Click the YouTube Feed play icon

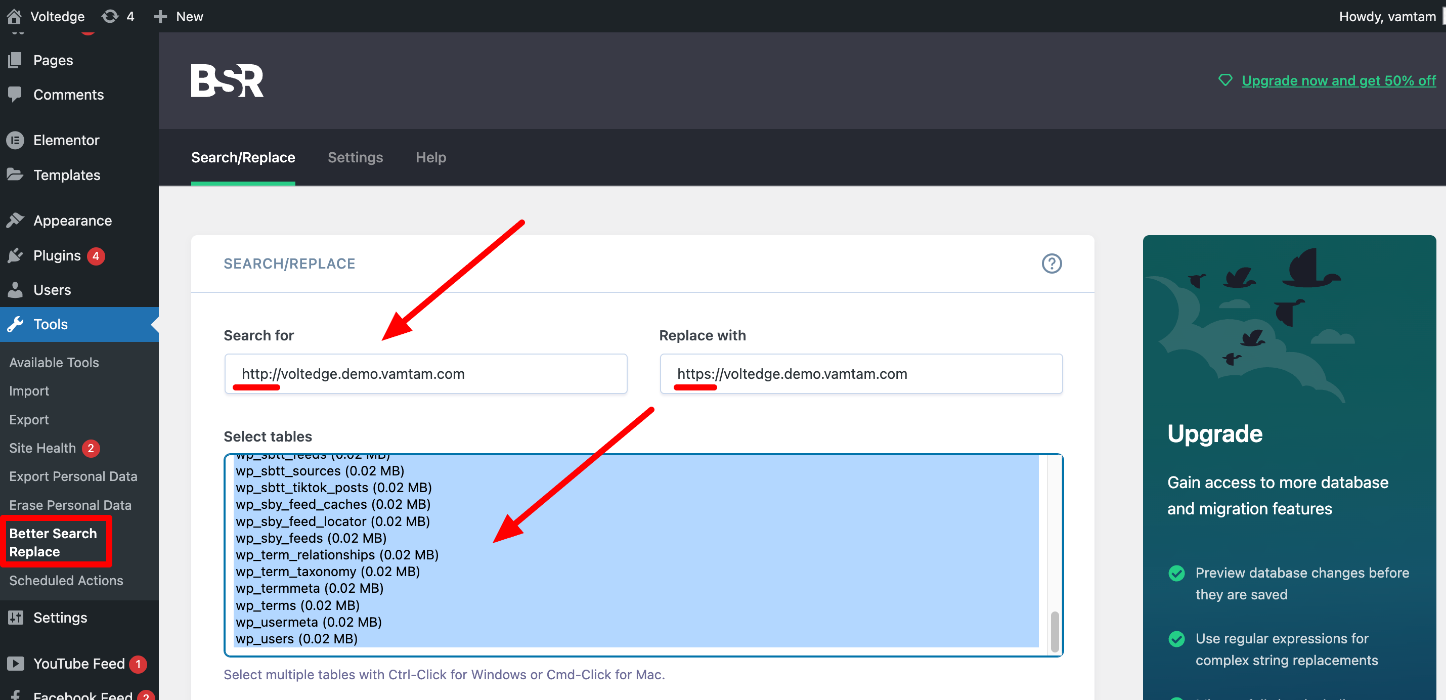[15, 664]
